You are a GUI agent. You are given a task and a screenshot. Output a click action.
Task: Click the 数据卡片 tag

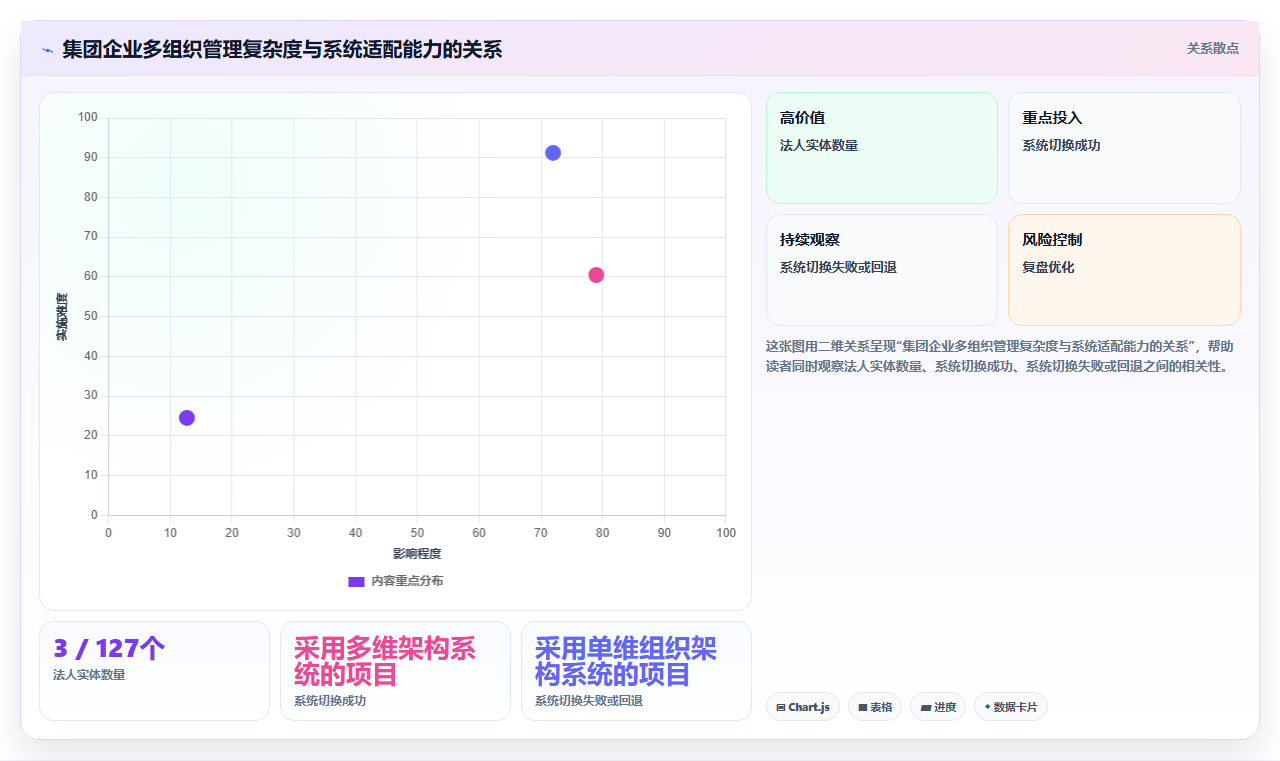click(1011, 707)
